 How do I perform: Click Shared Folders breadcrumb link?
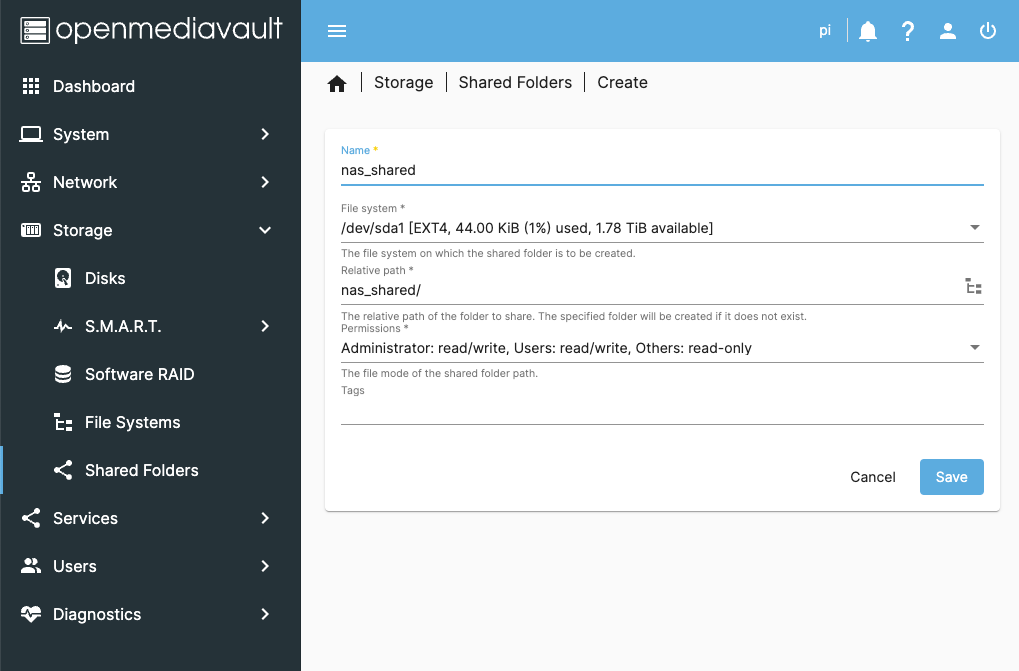point(515,82)
